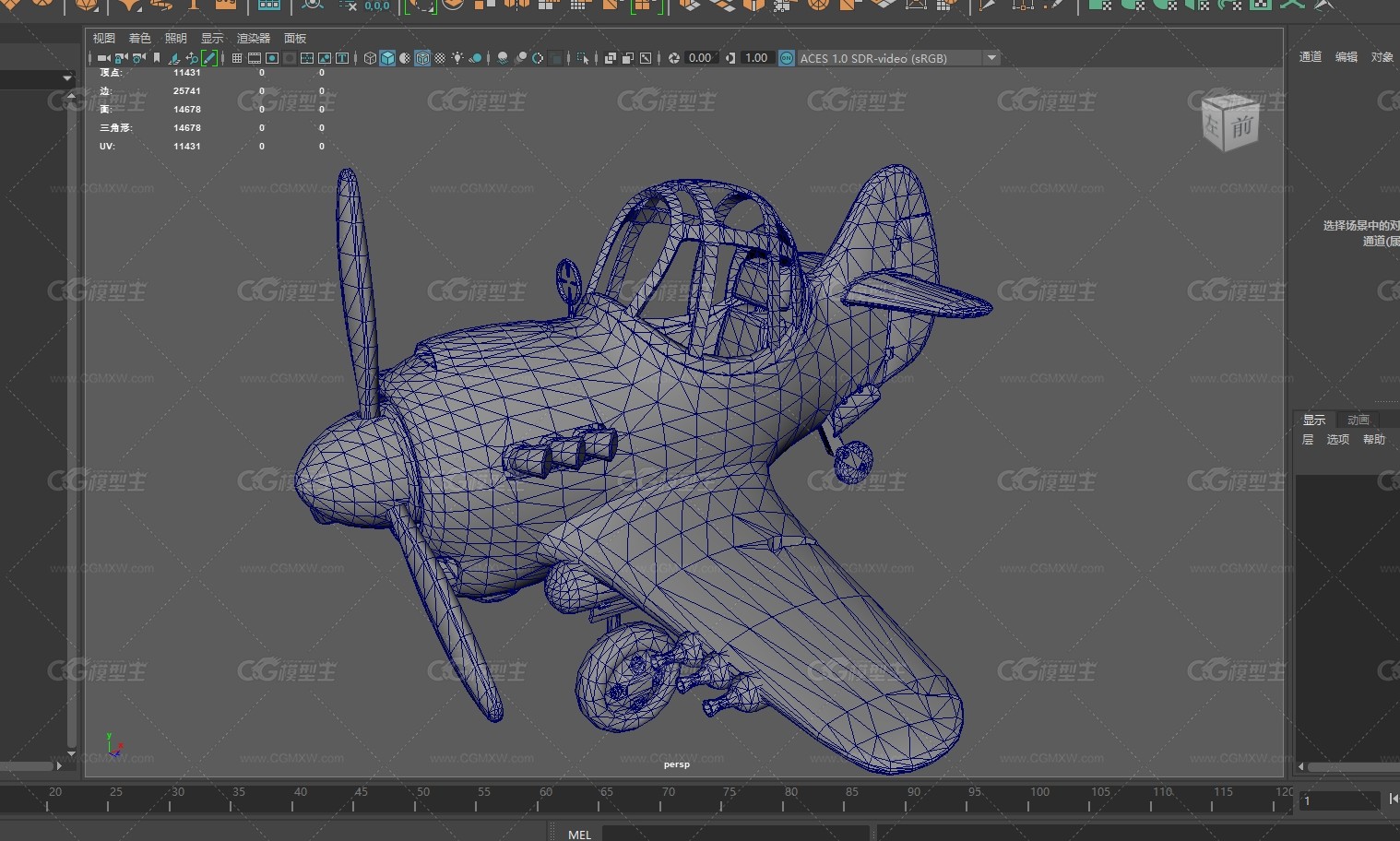Viewport: 1400px width, 841px height.
Task: Click the persp camera label
Action: pos(676,764)
